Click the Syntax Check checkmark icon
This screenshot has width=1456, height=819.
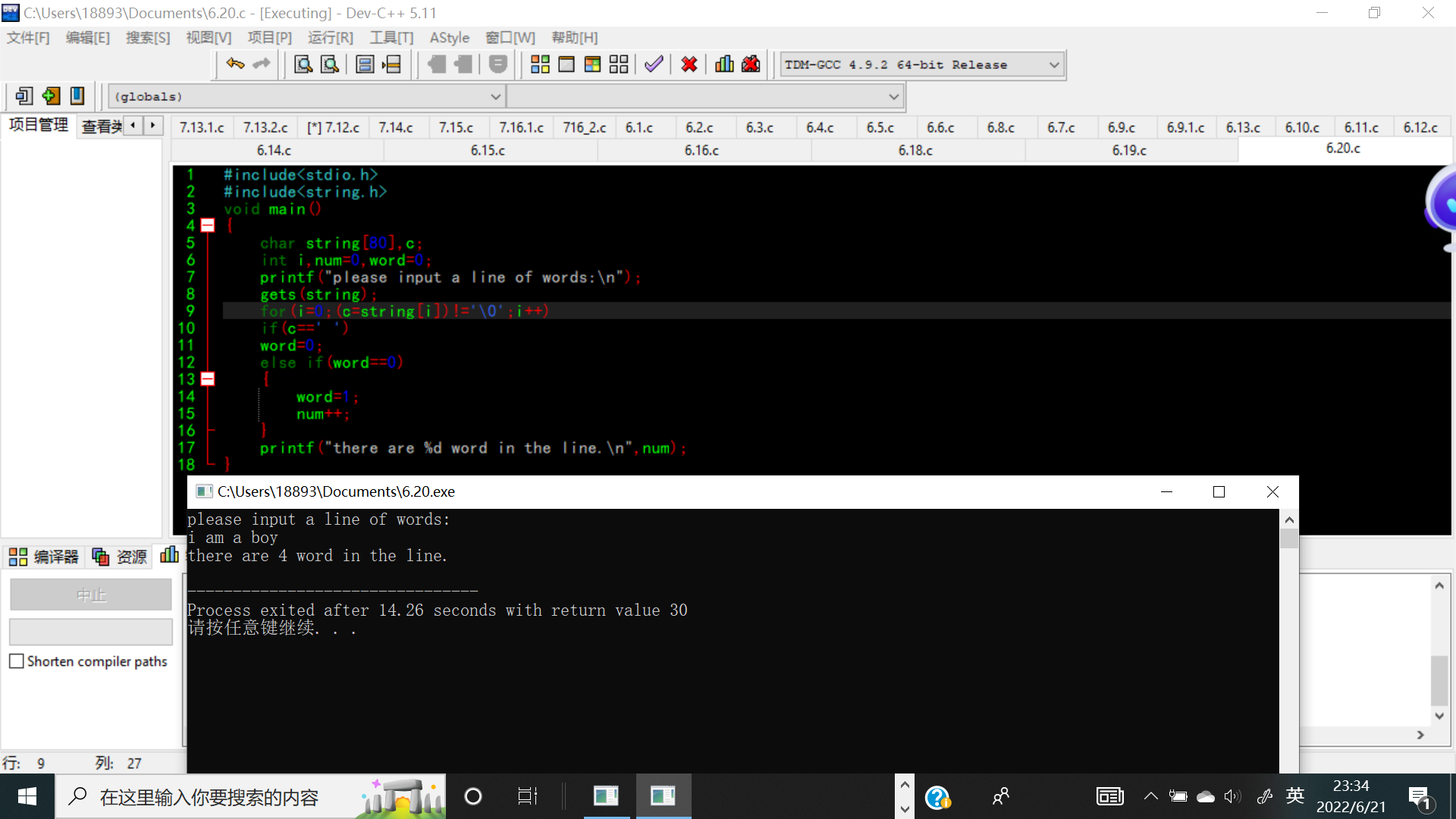pos(654,64)
